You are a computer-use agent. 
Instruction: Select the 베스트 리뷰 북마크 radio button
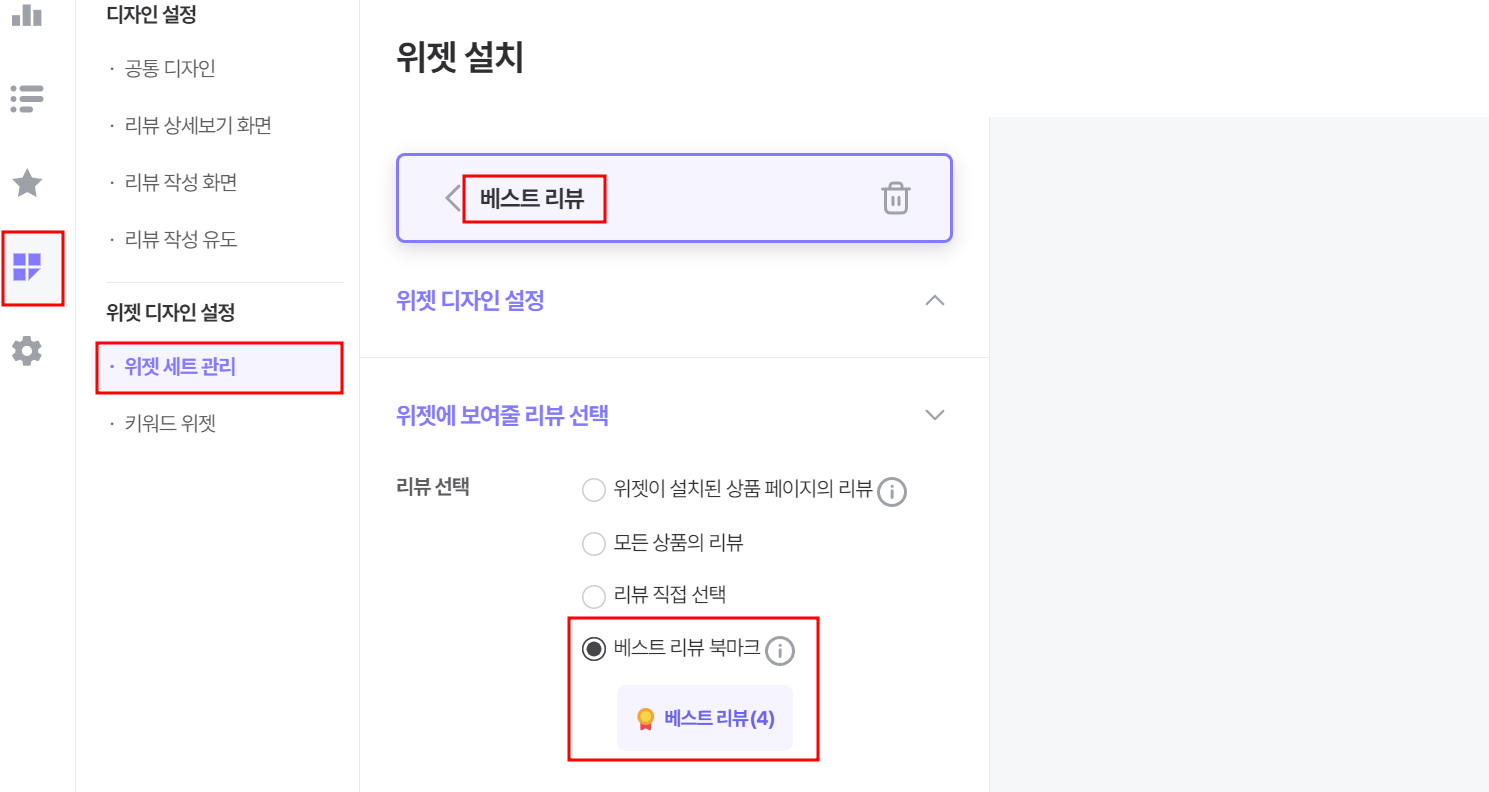[594, 650]
